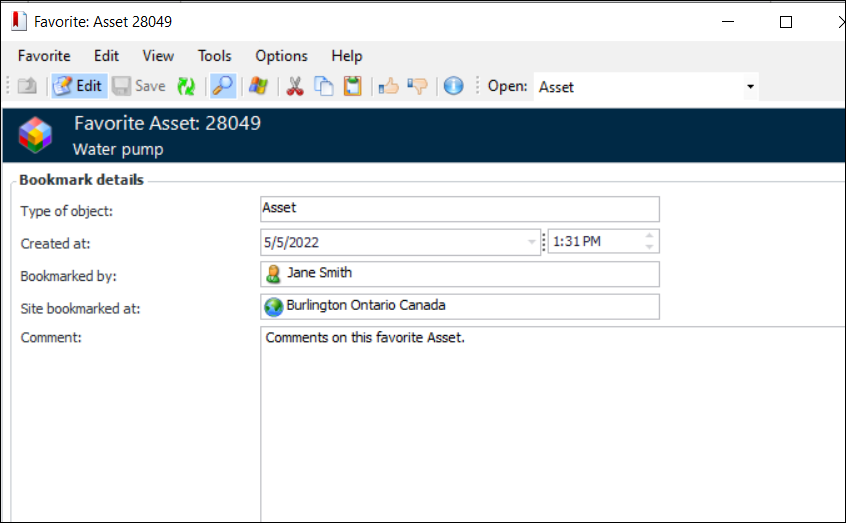Click the copy pages icon
The width and height of the screenshot is (846, 523).
pos(324,86)
